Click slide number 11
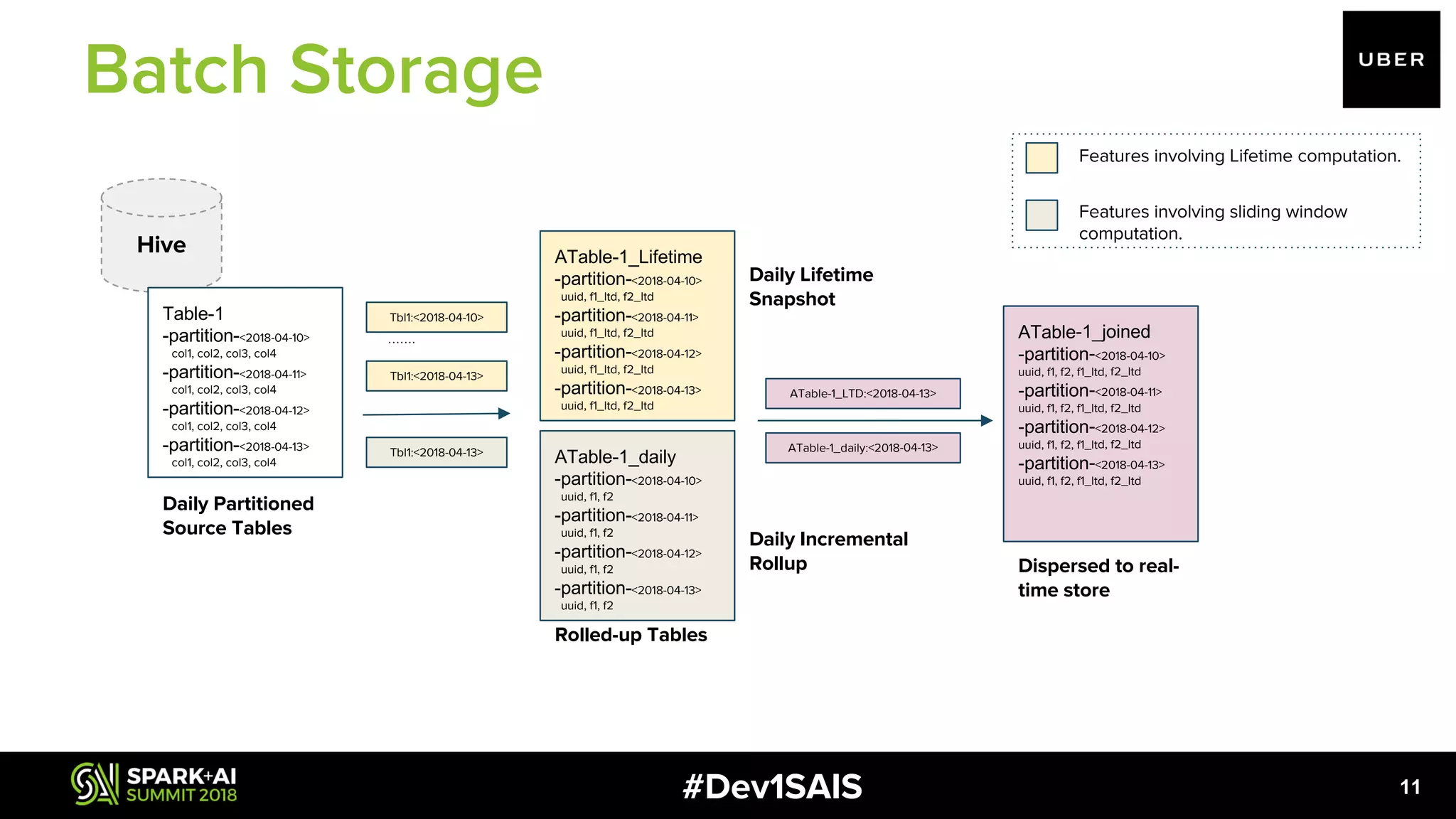Viewport: 1456px width, 819px height. coord(1410,787)
